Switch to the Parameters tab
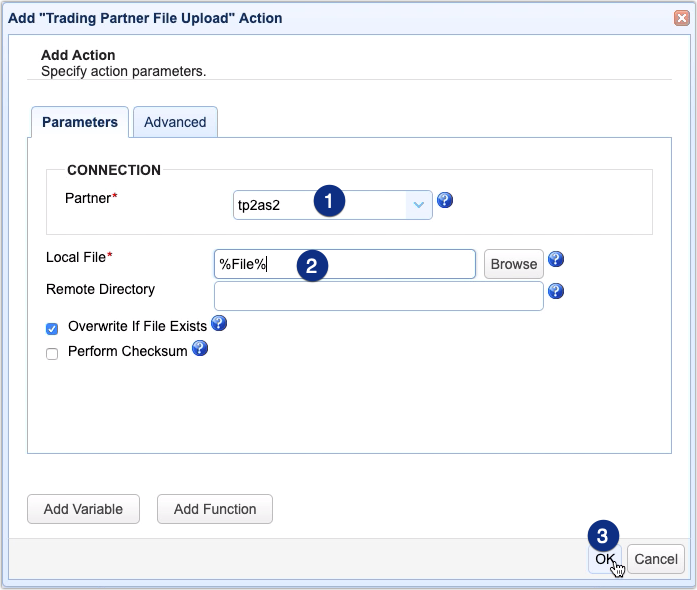This screenshot has width=697, height=590. tap(80, 122)
